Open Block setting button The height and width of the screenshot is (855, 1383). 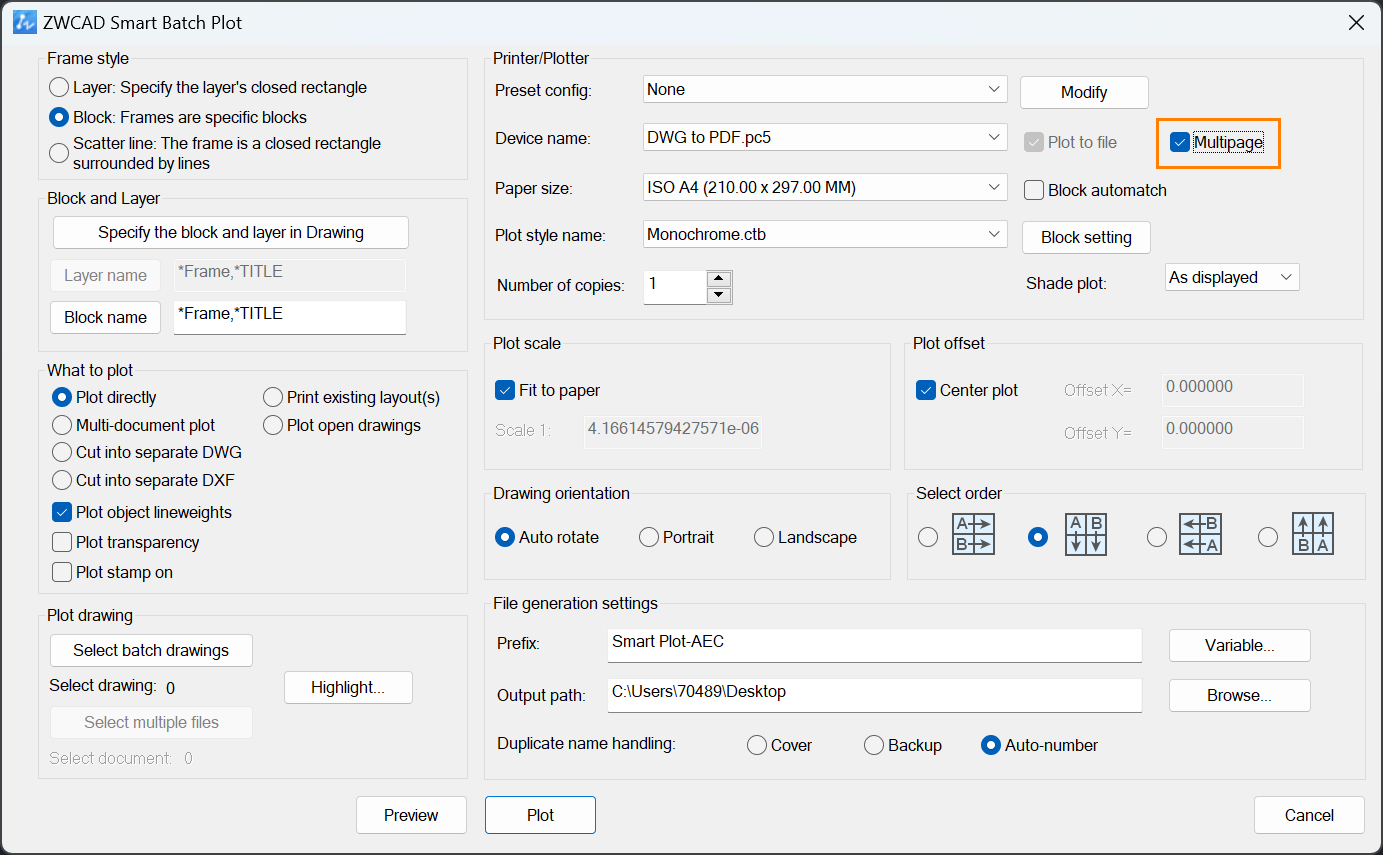tap(1086, 237)
